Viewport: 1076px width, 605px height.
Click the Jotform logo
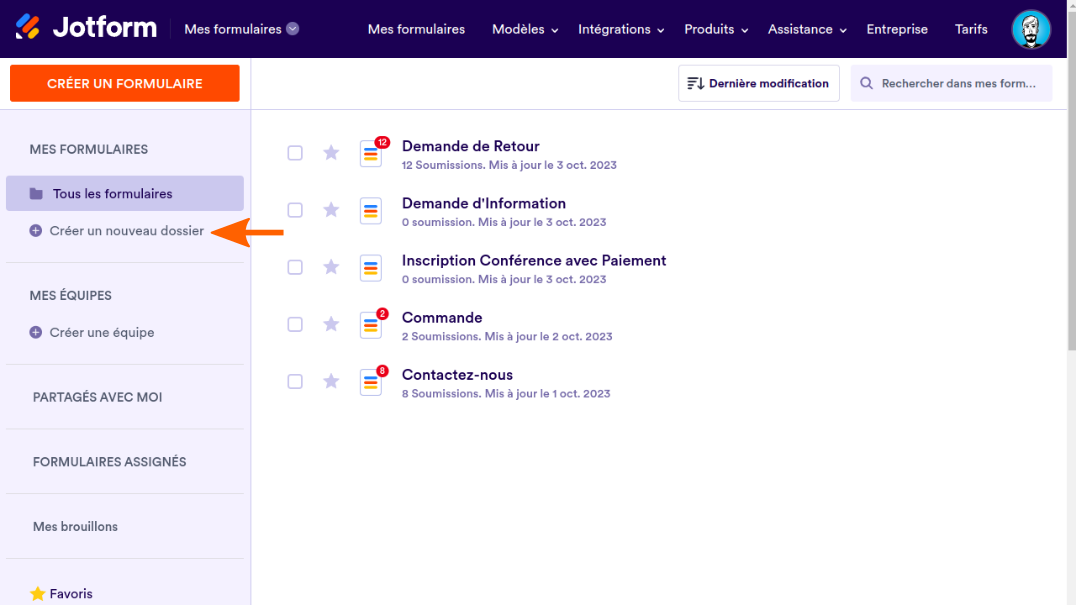coord(86,28)
